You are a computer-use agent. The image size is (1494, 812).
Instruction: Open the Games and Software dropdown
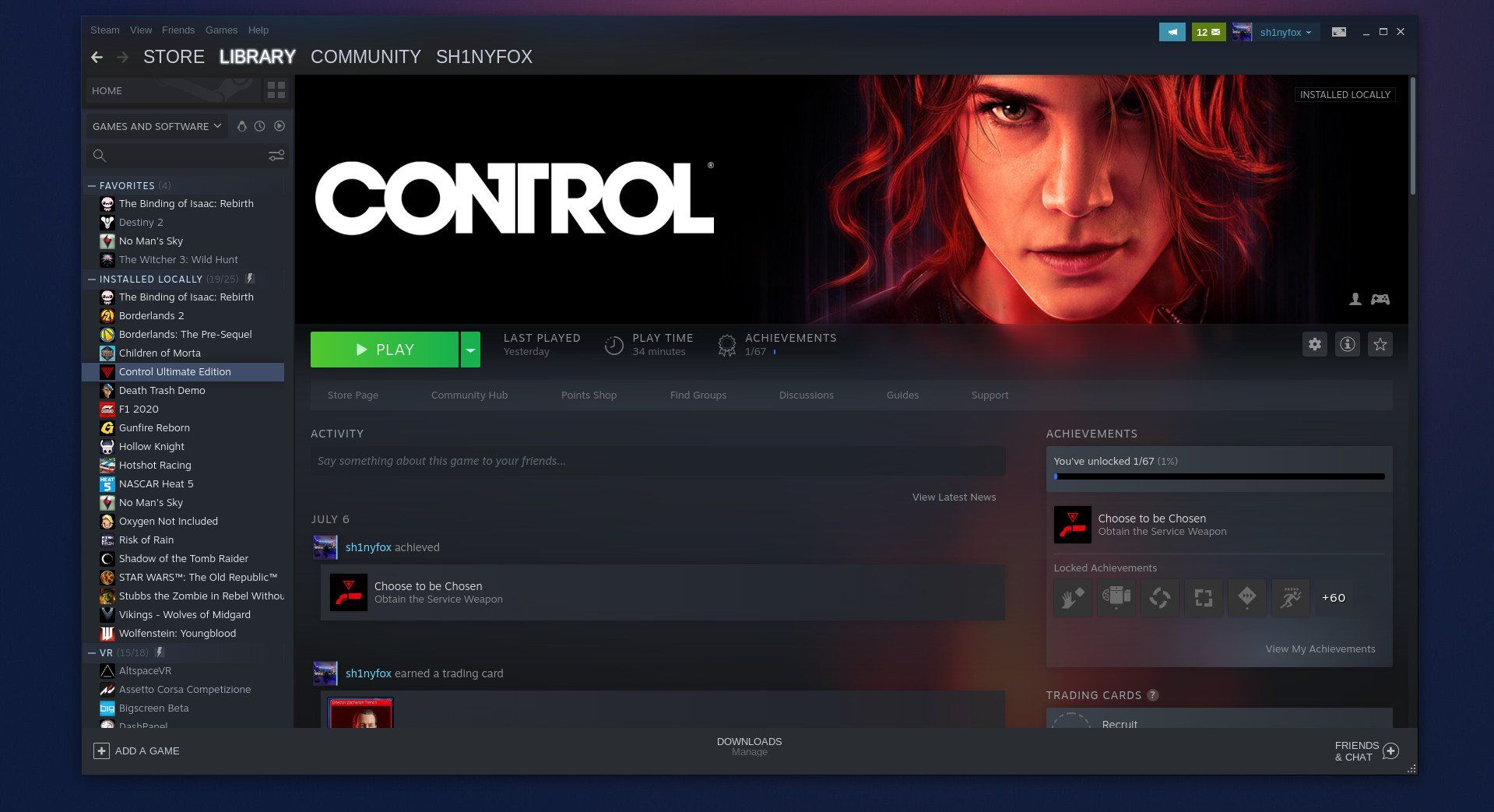pos(156,126)
